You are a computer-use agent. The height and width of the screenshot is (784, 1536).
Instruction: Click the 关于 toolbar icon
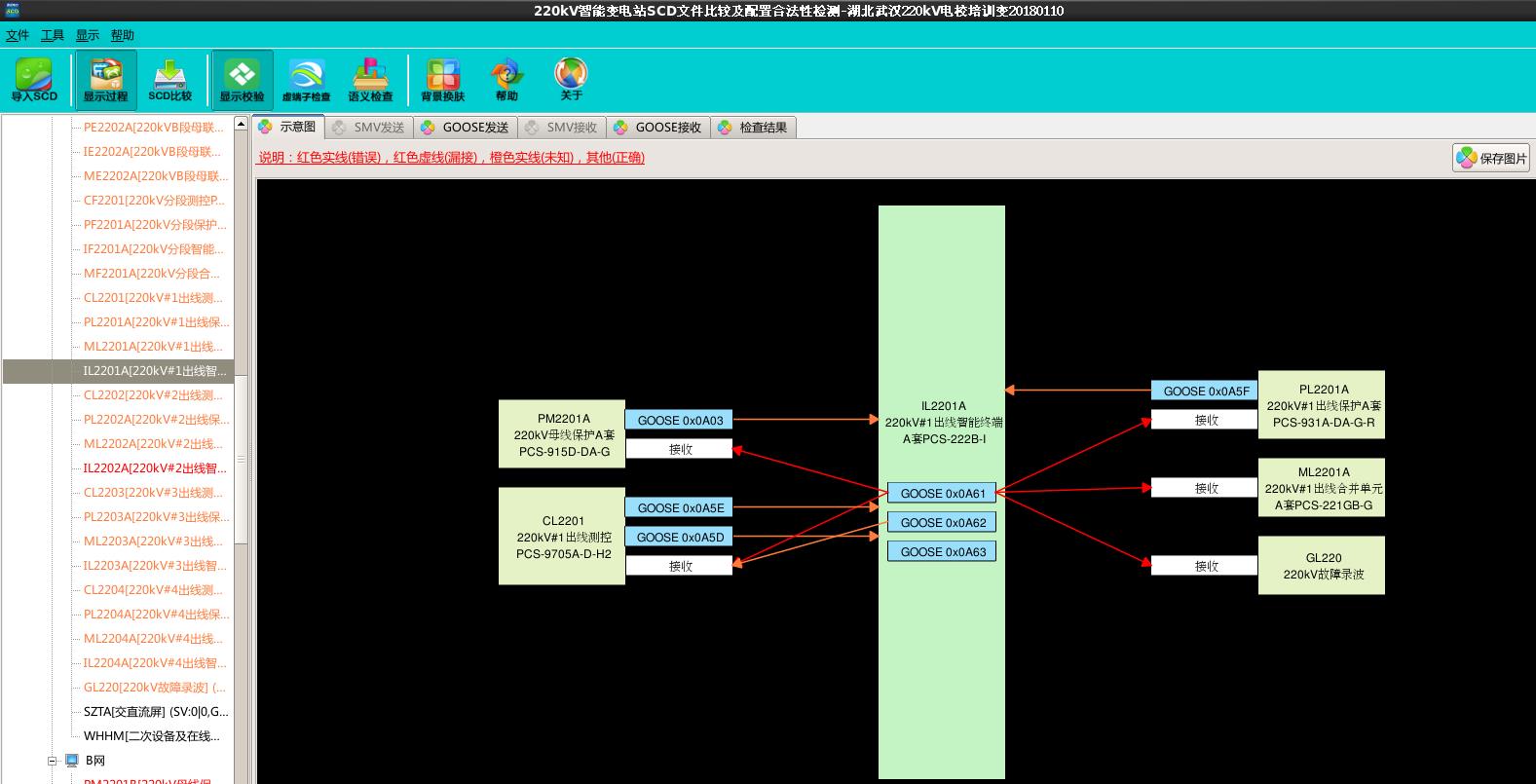571,80
